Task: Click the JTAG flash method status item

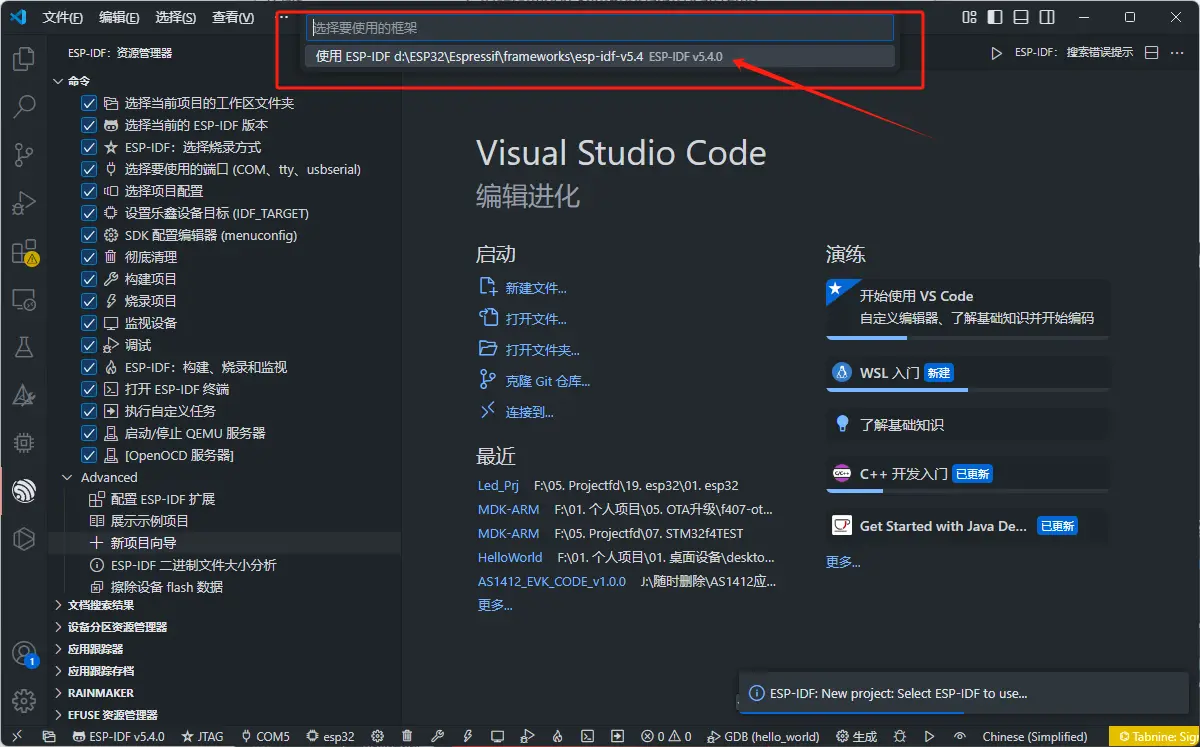Action: tap(202, 736)
